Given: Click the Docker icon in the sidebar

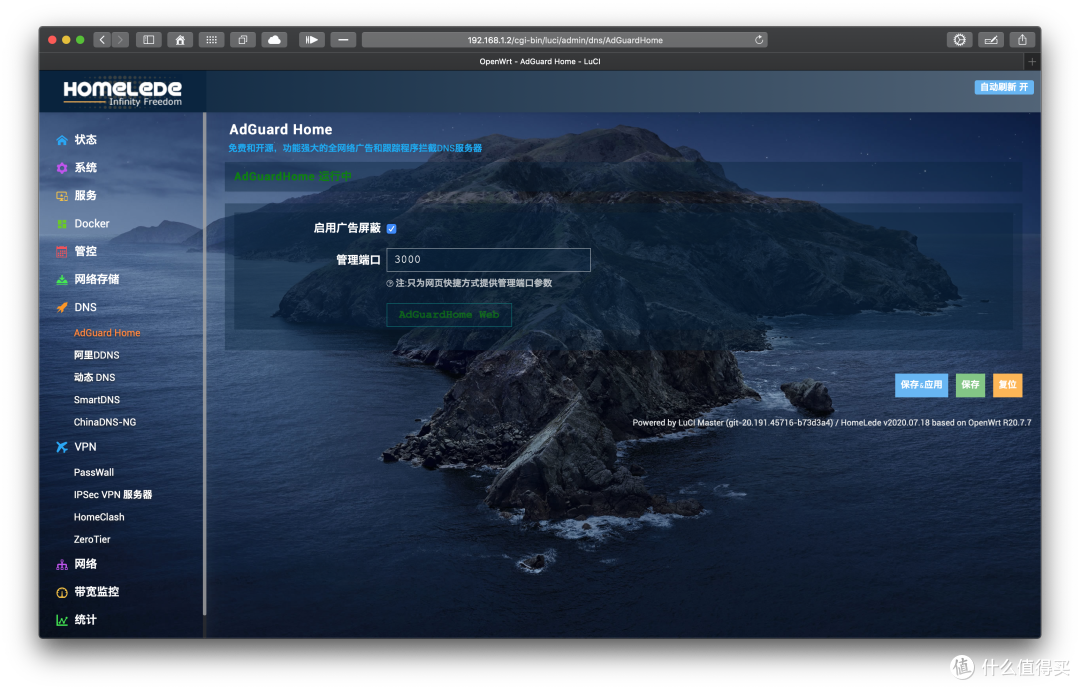Looking at the screenshot, I should point(62,224).
